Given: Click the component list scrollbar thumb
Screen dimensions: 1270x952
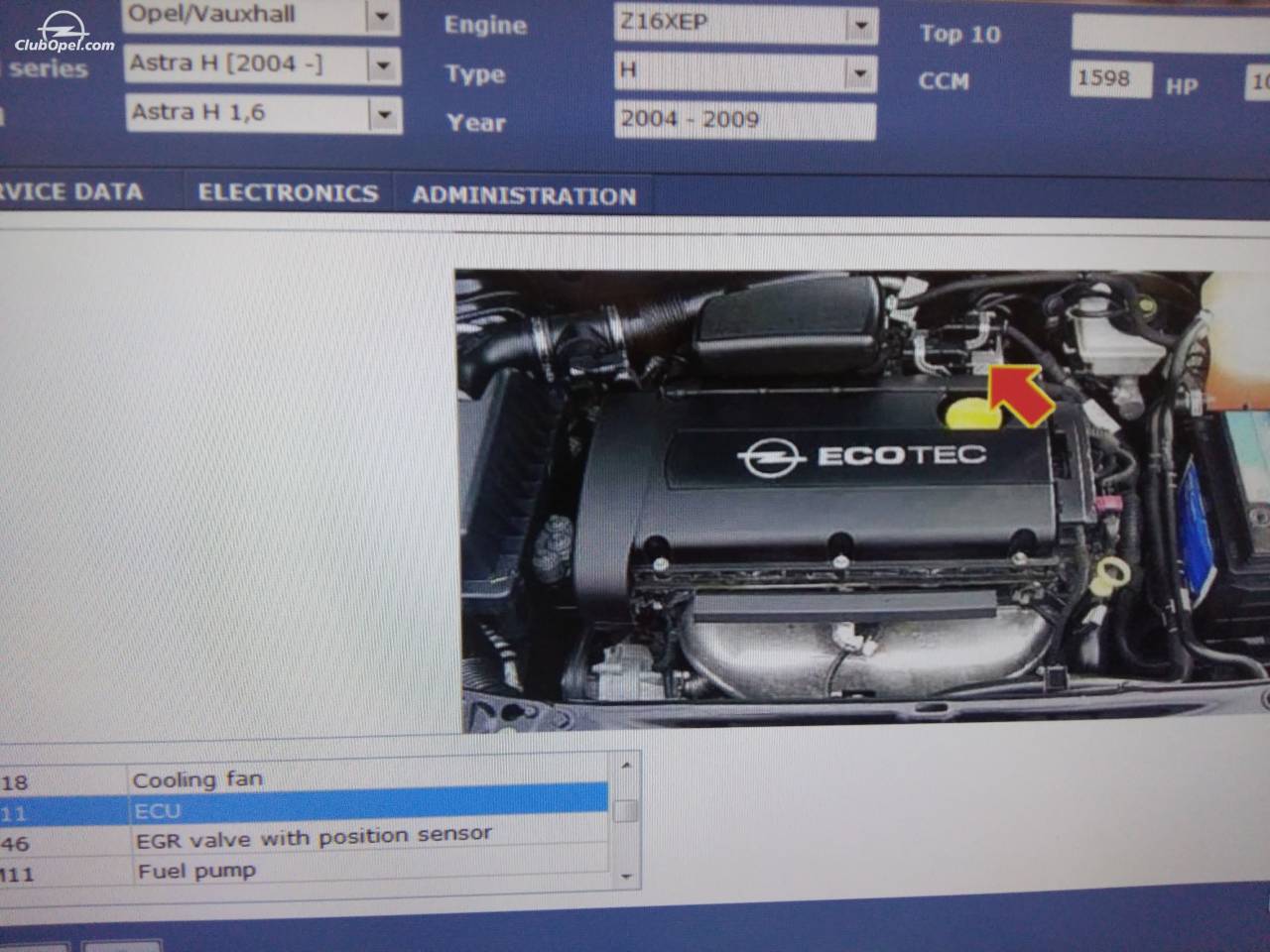Looking at the screenshot, I should (626, 812).
